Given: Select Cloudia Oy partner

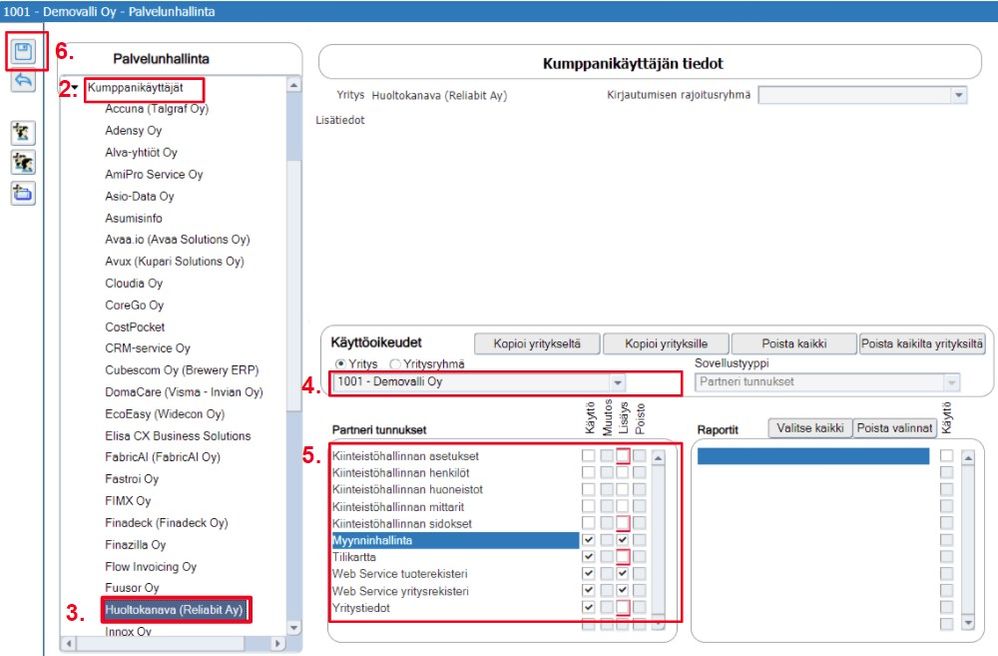Looking at the screenshot, I should click(134, 283).
